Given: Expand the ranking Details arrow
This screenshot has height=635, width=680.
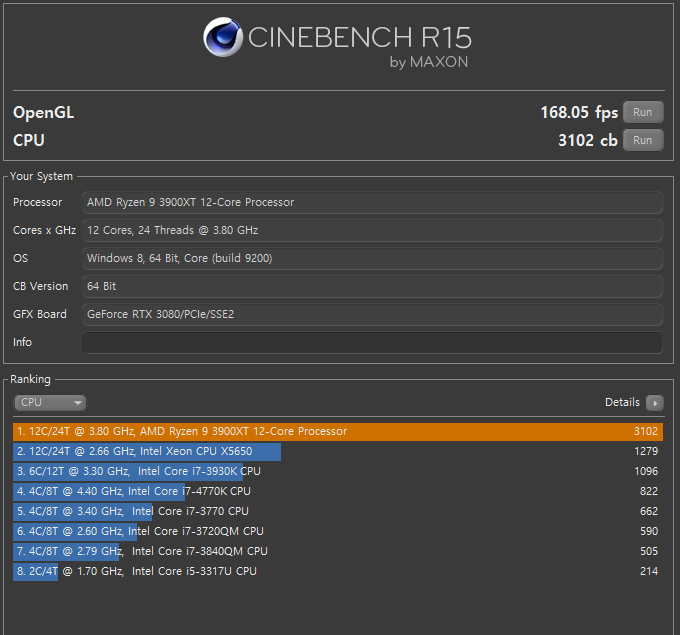Looking at the screenshot, I should point(654,403).
